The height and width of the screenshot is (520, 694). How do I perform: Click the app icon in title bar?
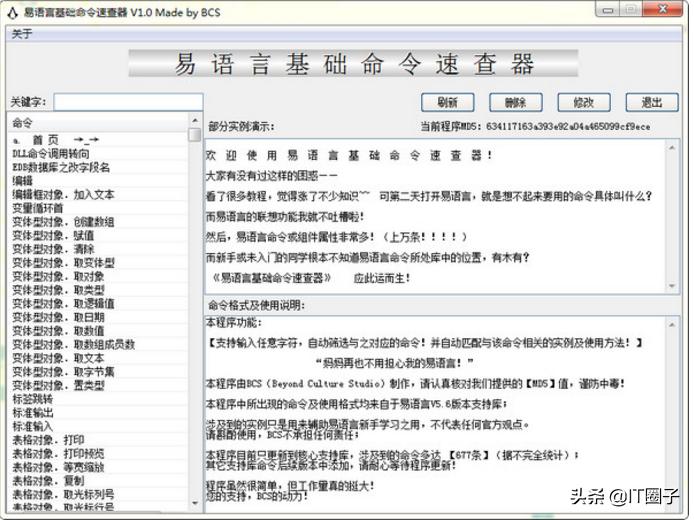pyautogui.click(x=12, y=12)
